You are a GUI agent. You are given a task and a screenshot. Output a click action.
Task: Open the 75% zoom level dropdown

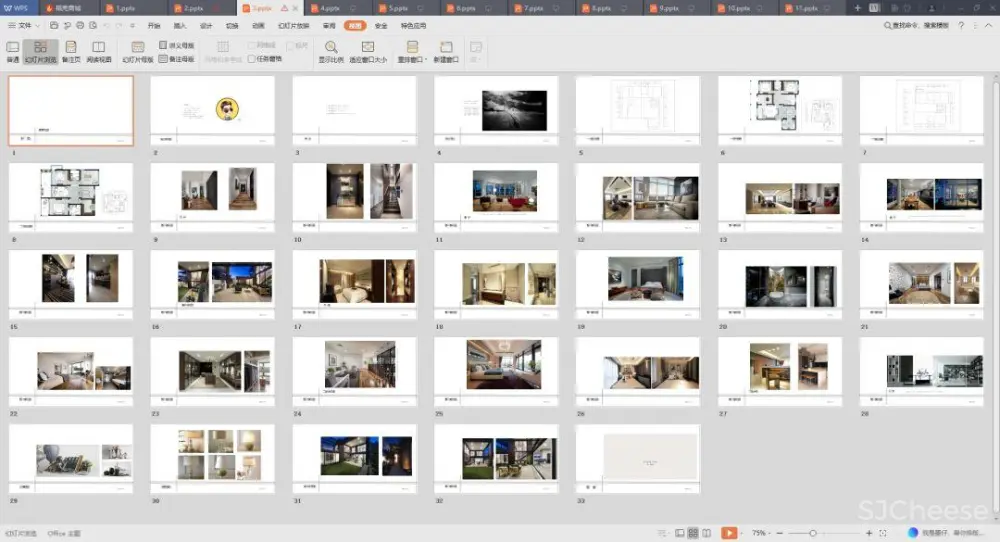pyautogui.click(x=762, y=533)
